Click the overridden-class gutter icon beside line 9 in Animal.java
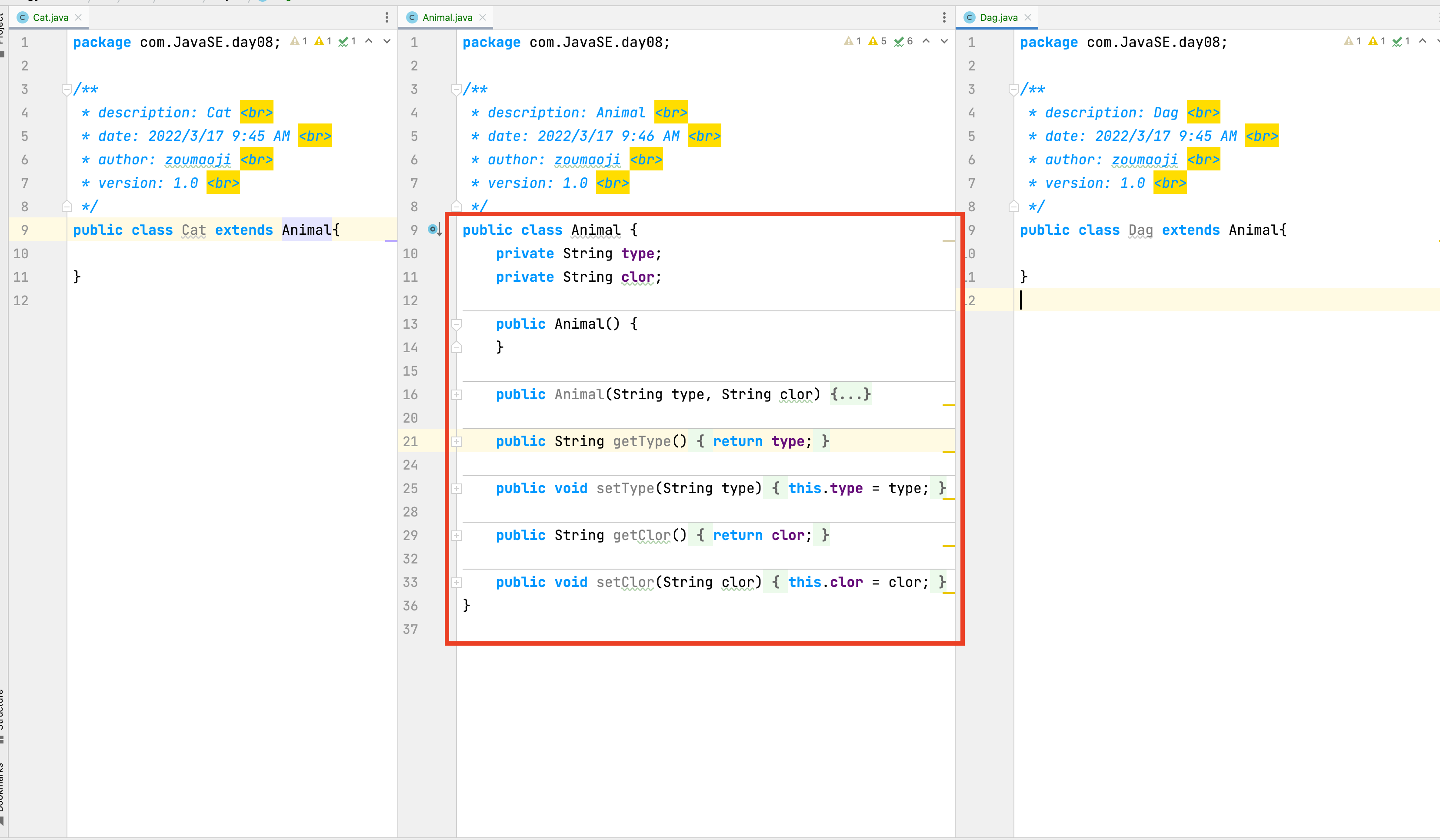The image size is (1440, 840). (434, 230)
